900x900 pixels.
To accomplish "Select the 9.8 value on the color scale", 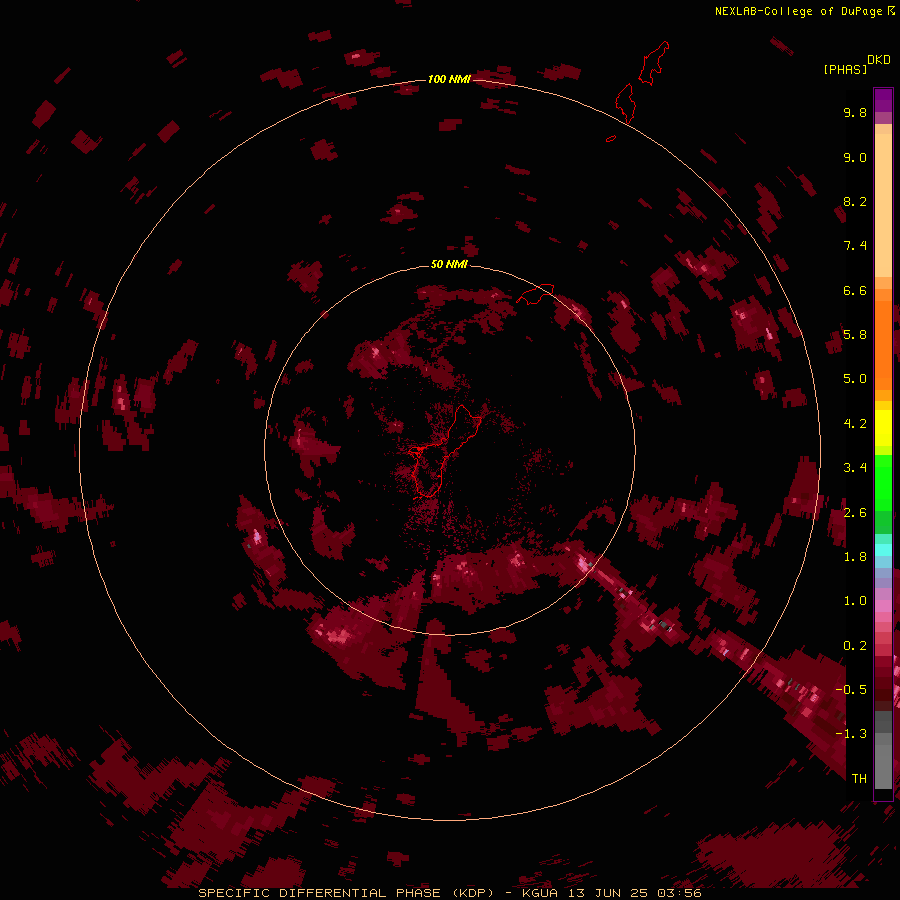I will click(x=855, y=112).
